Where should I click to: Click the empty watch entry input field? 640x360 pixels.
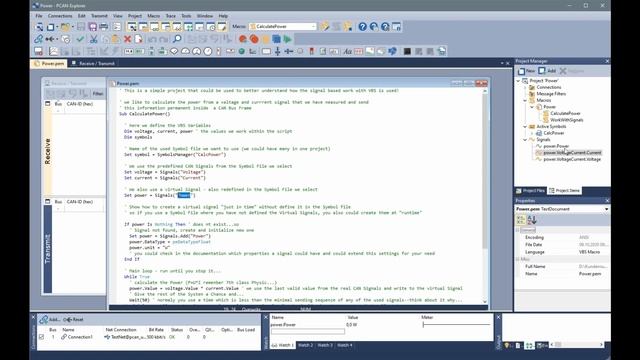click(308, 332)
